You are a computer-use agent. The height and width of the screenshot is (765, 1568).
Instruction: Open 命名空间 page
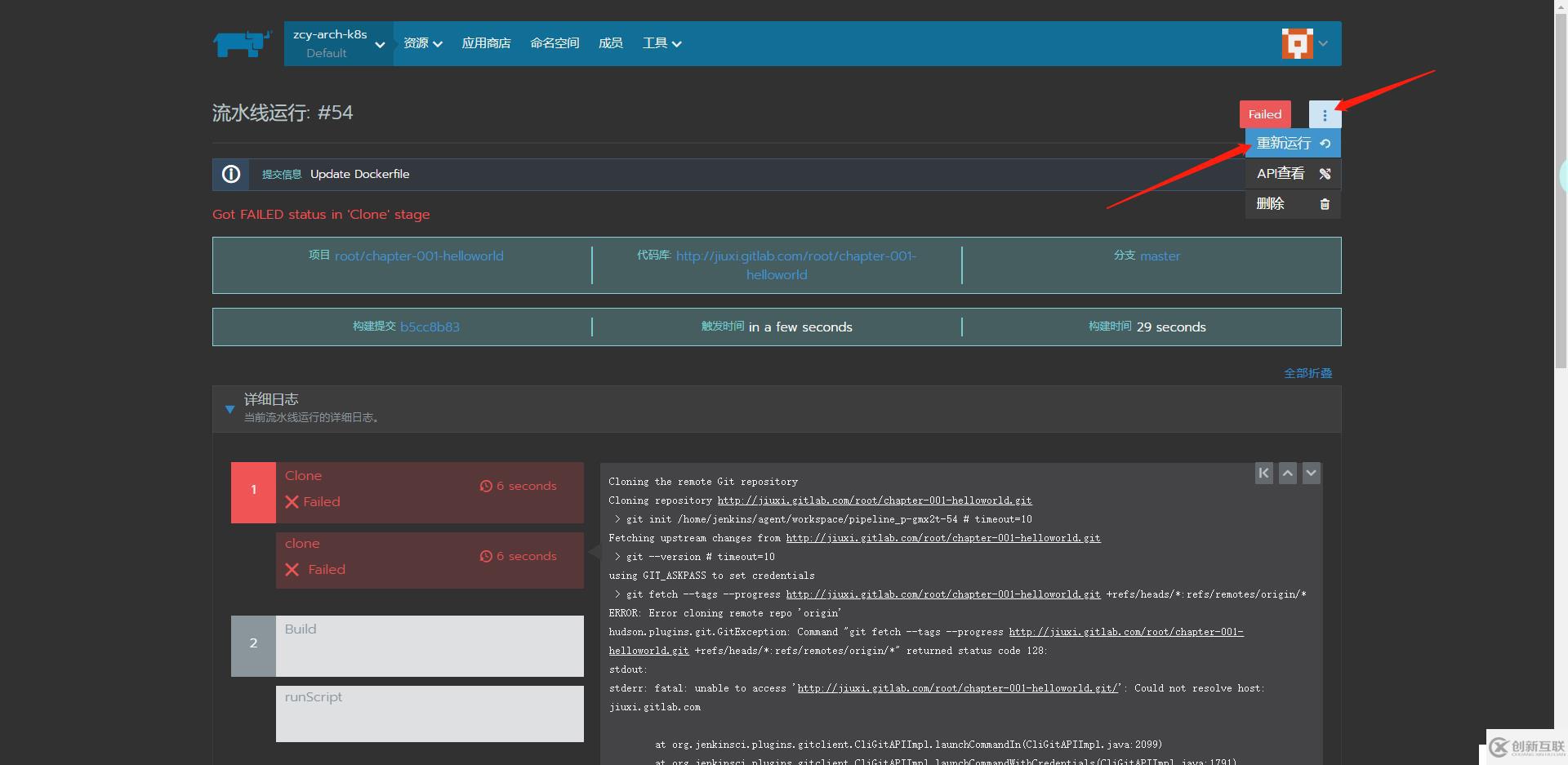(555, 43)
